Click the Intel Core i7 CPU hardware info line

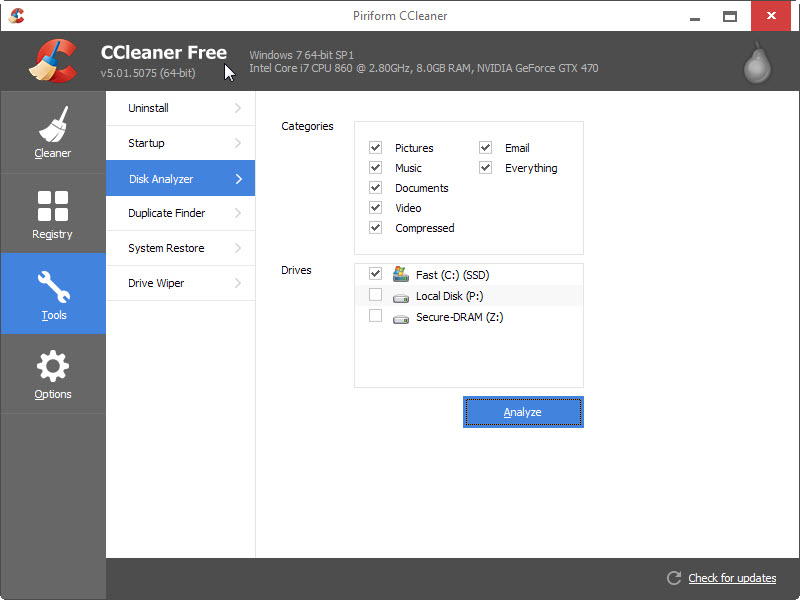click(x=424, y=68)
